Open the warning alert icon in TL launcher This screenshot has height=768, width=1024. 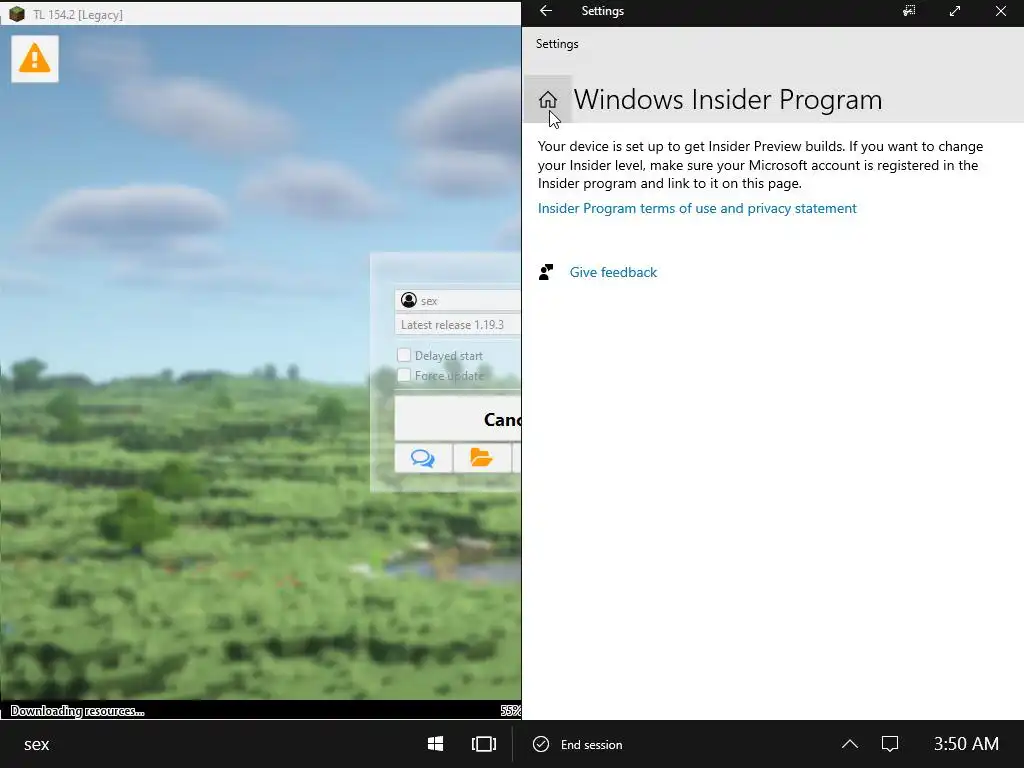pos(35,59)
